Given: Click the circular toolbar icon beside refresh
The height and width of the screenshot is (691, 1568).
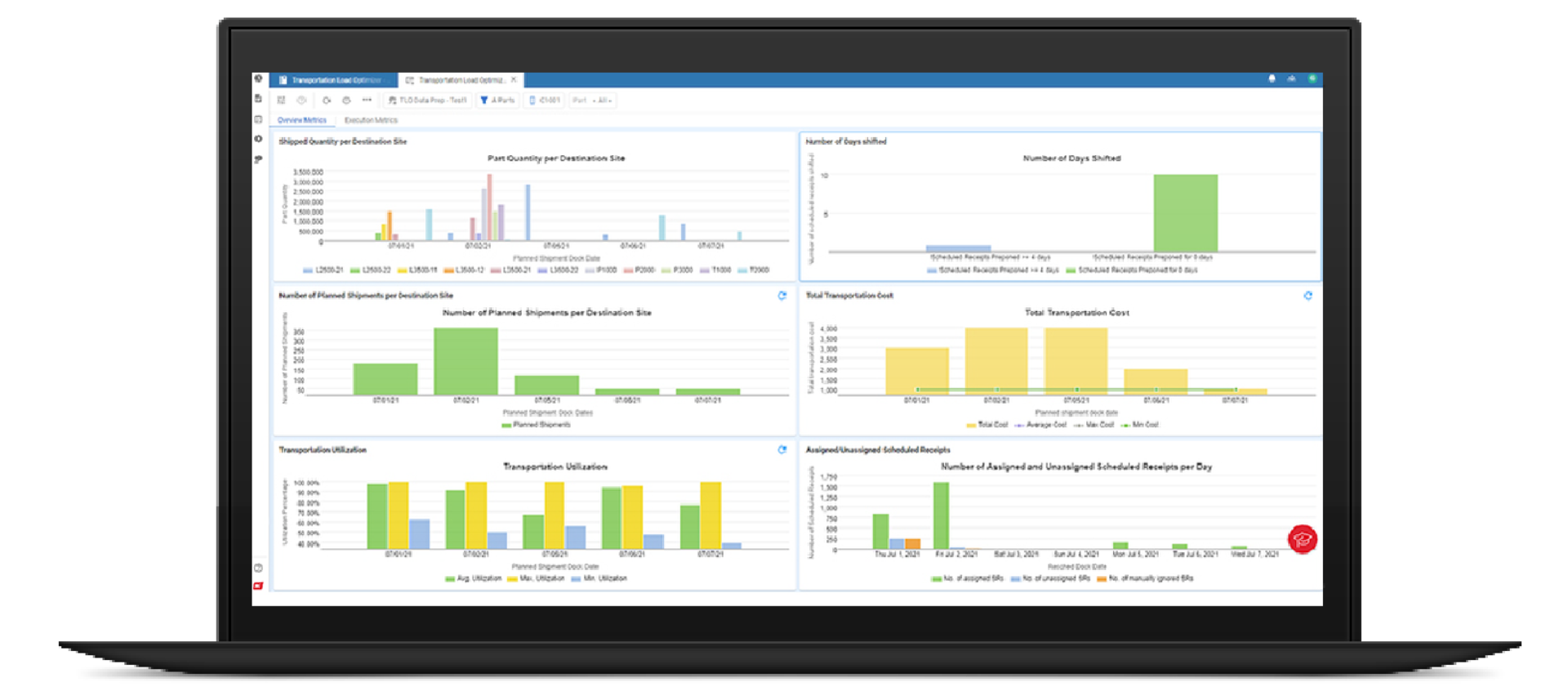Looking at the screenshot, I should (346, 100).
